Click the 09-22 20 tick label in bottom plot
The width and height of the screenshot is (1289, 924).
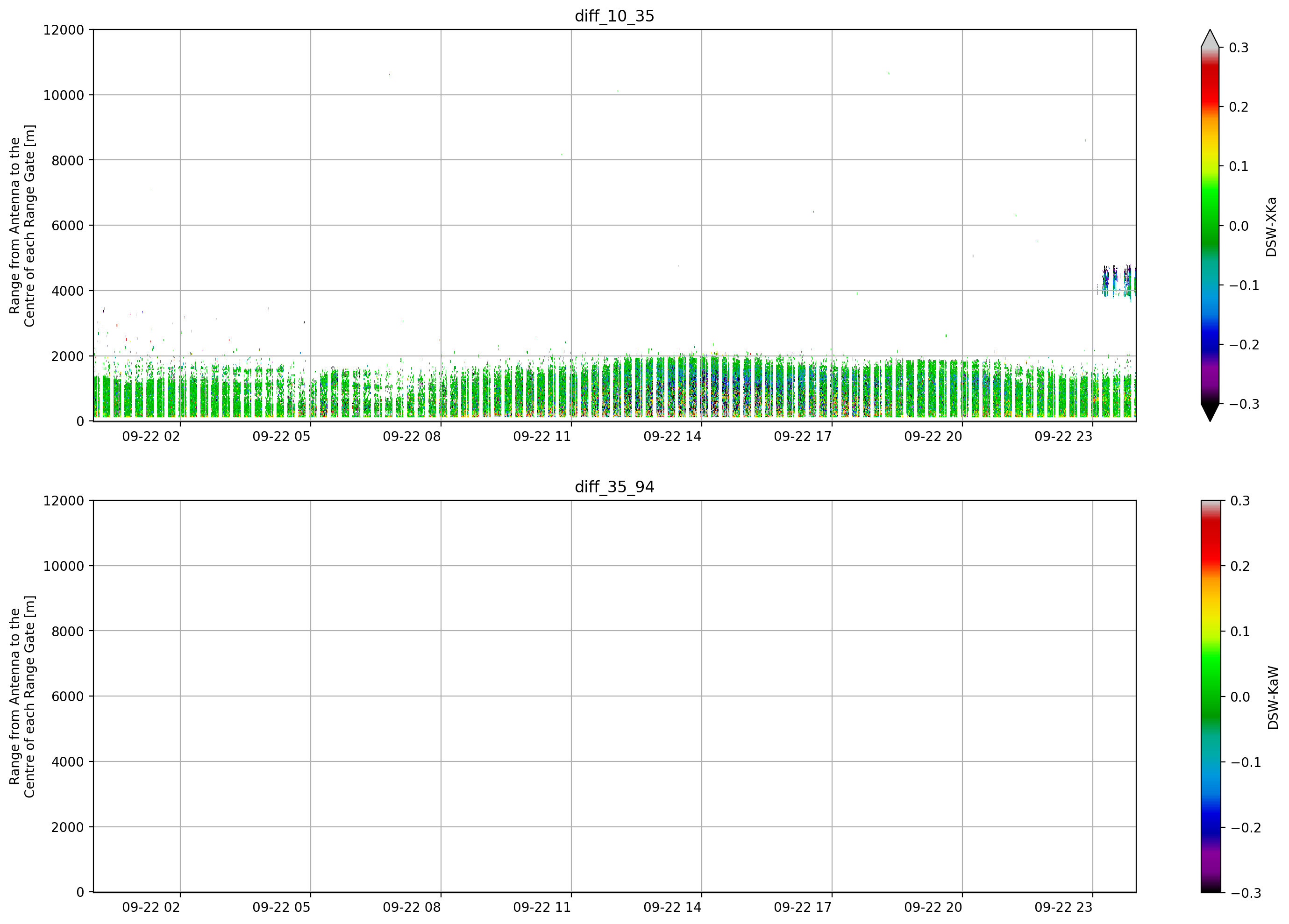[x=933, y=908]
